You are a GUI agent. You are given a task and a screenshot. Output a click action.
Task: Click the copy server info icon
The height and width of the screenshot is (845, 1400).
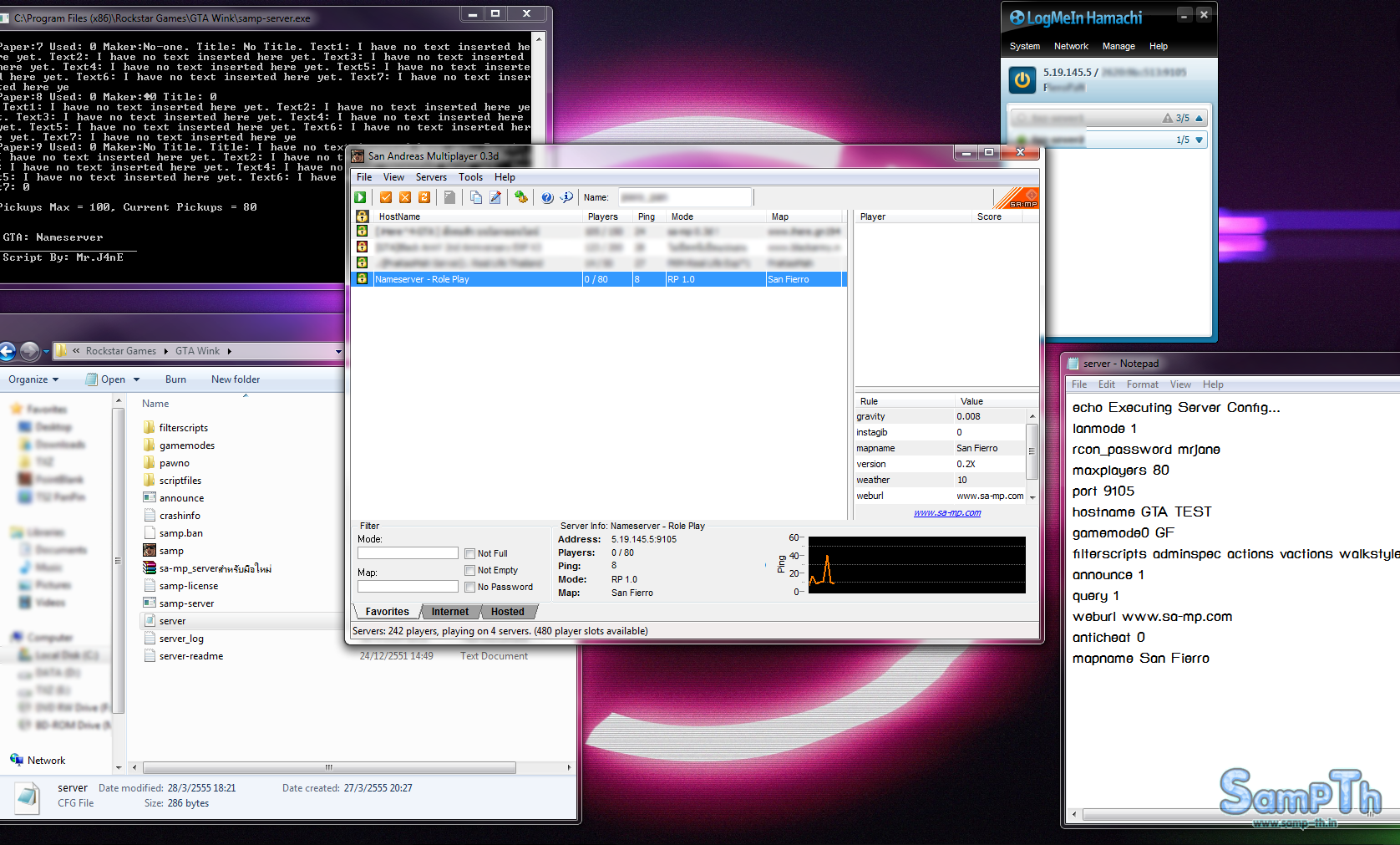tap(475, 197)
